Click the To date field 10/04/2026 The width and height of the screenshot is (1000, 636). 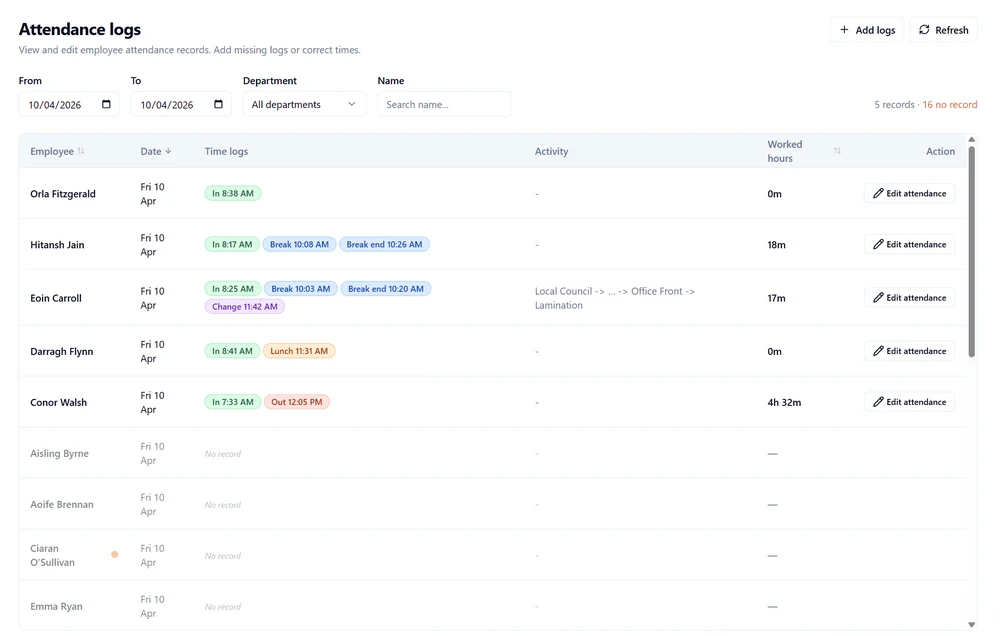pos(181,104)
